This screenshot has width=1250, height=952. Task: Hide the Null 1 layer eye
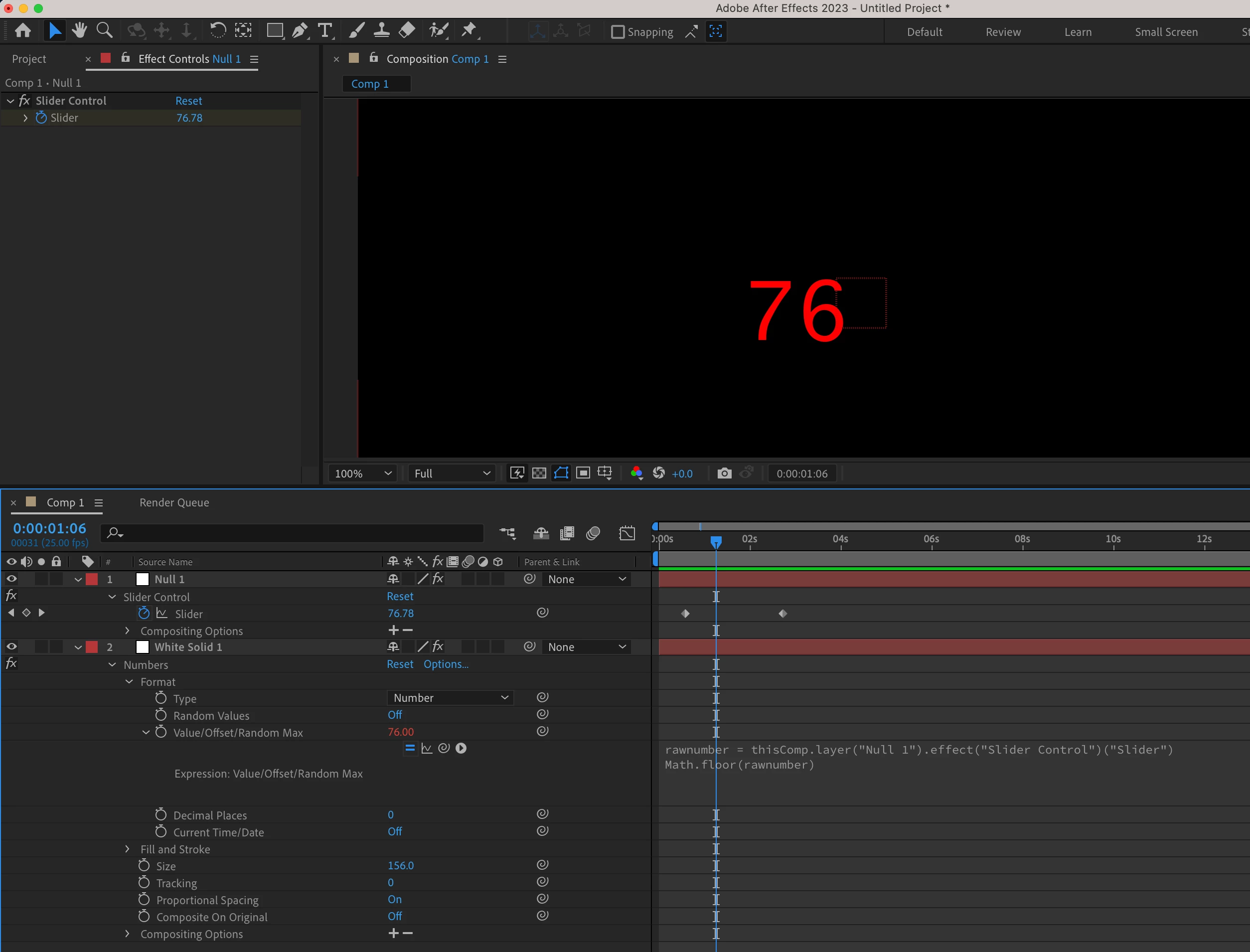coord(11,579)
